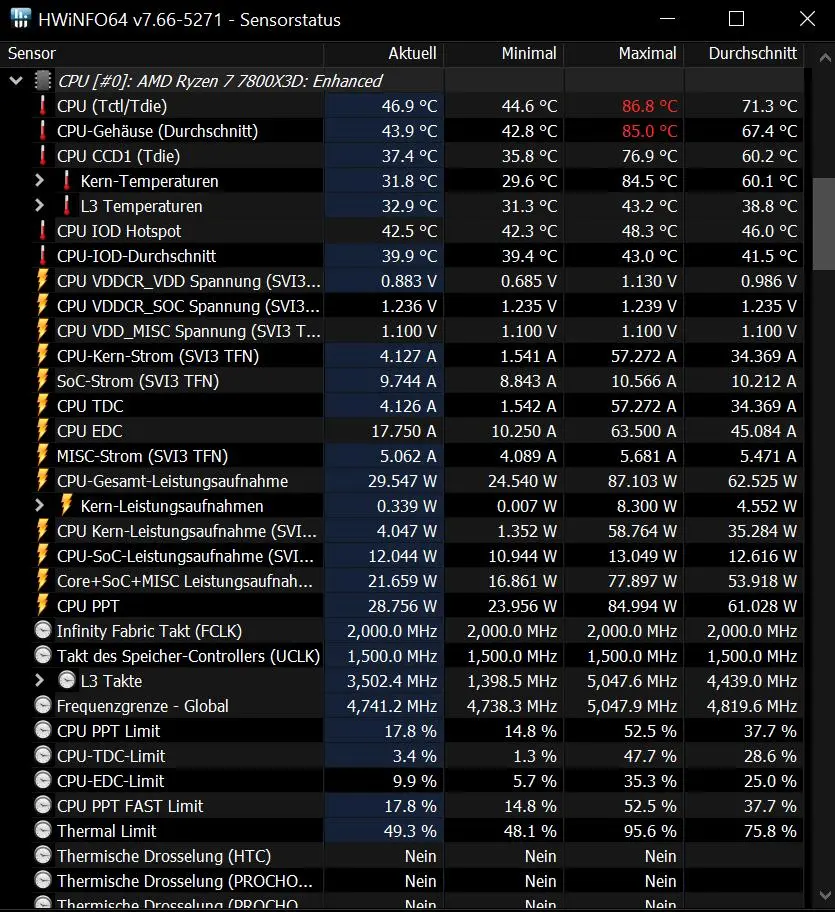Click the lightning icon for CPU-Kern-Strom

click(42, 355)
